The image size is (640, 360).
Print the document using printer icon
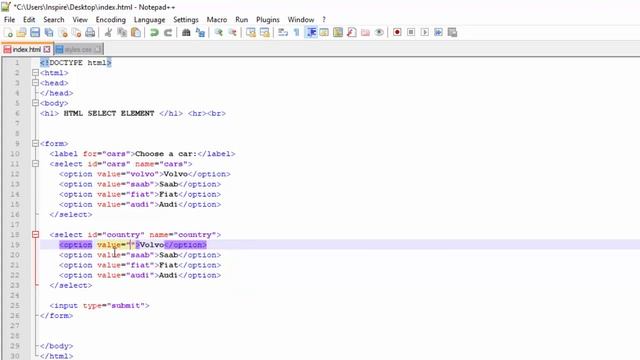click(90, 33)
